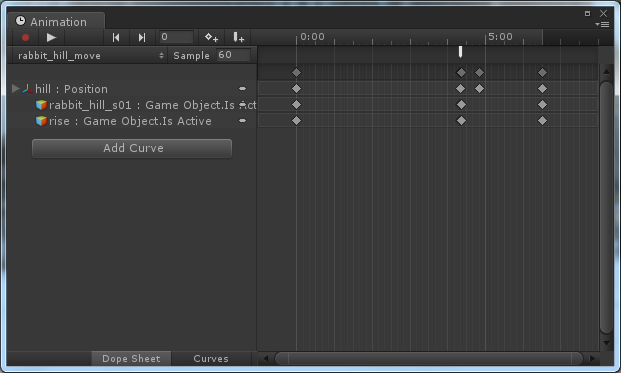The height and width of the screenshot is (373, 621).
Task: Add an animation event marker
Action: coord(238,38)
